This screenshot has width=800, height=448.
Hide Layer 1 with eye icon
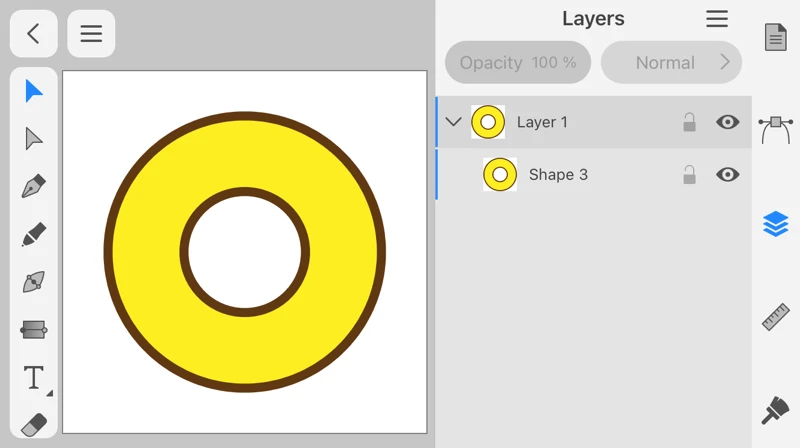pyautogui.click(x=727, y=122)
